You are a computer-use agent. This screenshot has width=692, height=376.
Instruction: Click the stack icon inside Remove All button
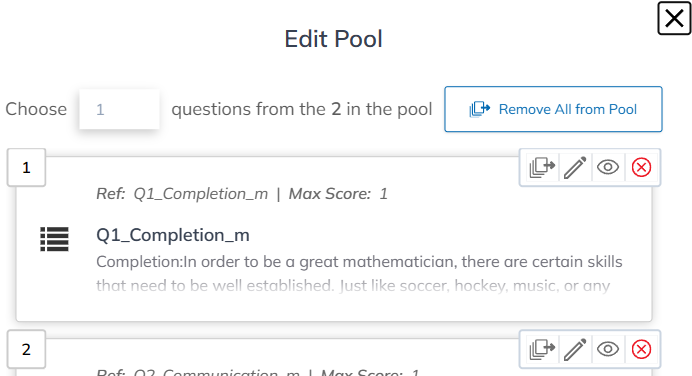coord(480,109)
